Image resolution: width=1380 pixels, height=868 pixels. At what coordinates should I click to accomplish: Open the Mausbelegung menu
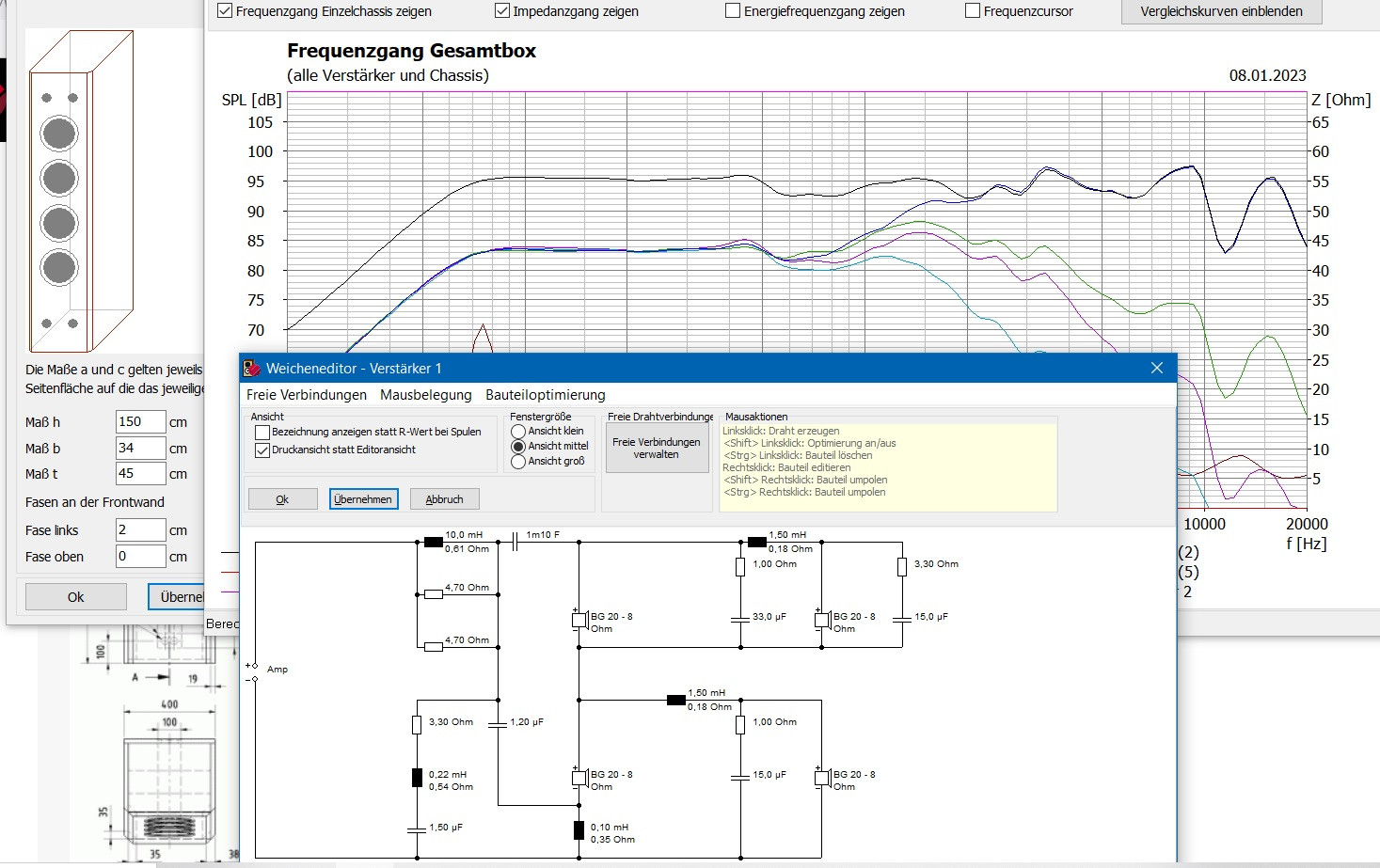click(x=425, y=395)
